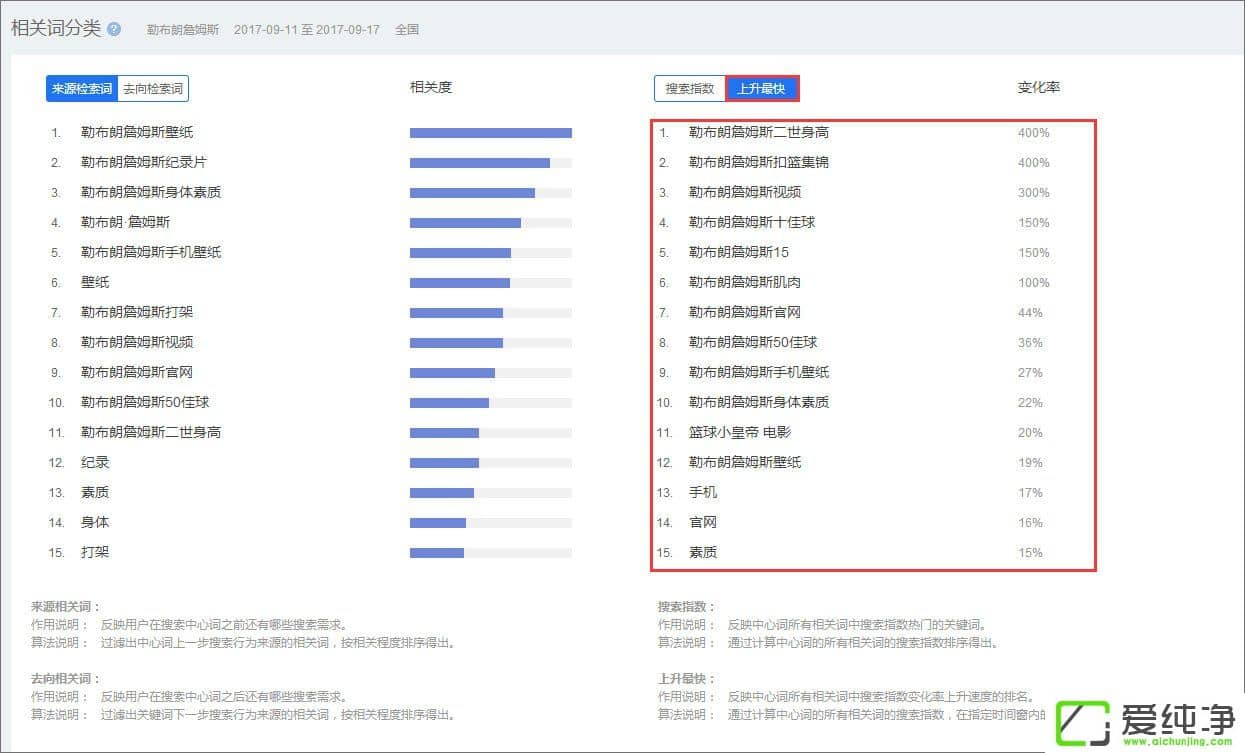Image resolution: width=1245 pixels, height=753 pixels.
Task: Click keyword 勒布朗詹姆斯壁纸 in source list
Action: click(137, 132)
